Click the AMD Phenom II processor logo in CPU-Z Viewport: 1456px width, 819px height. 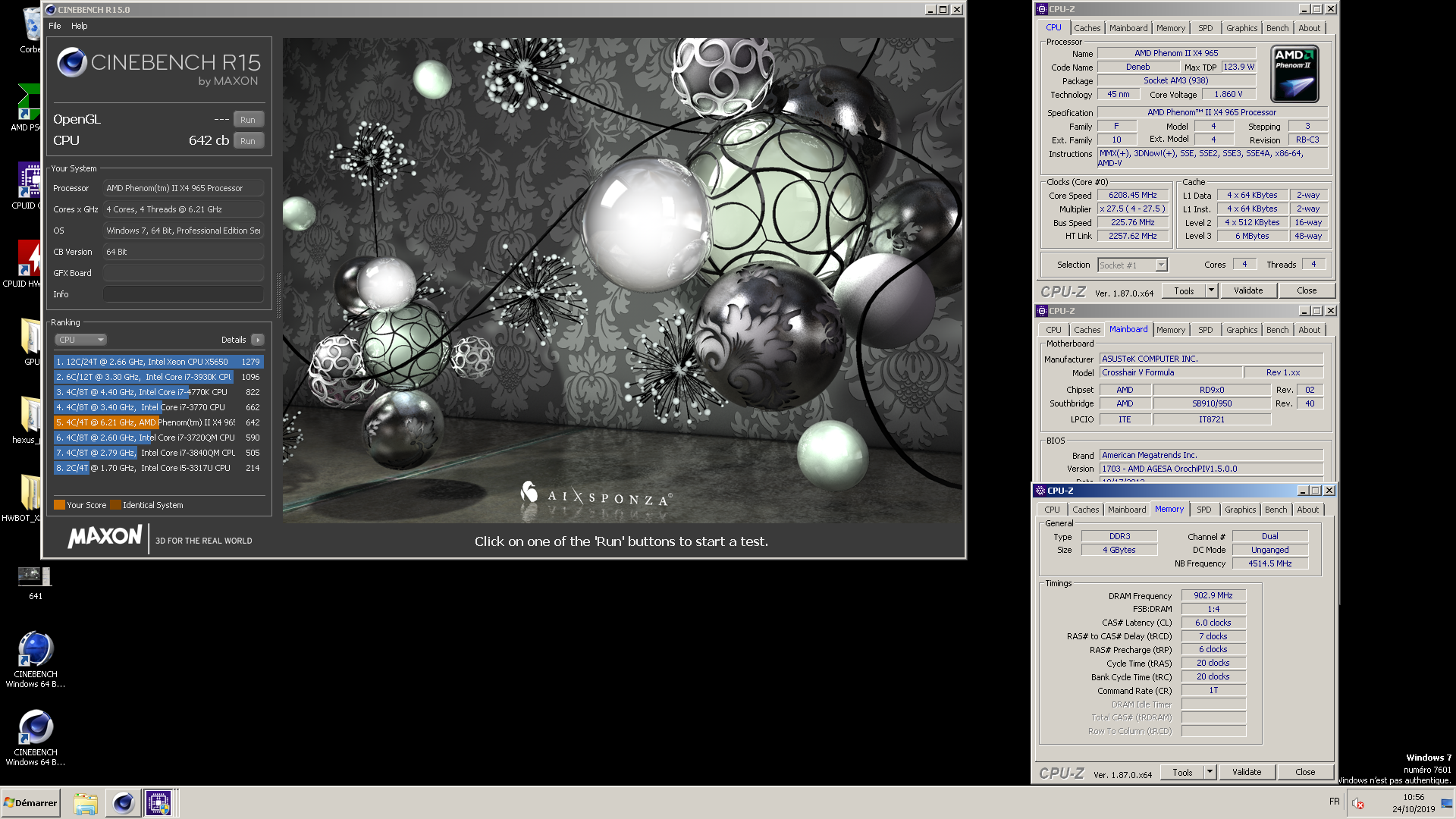pyautogui.click(x=1294, y=74)
